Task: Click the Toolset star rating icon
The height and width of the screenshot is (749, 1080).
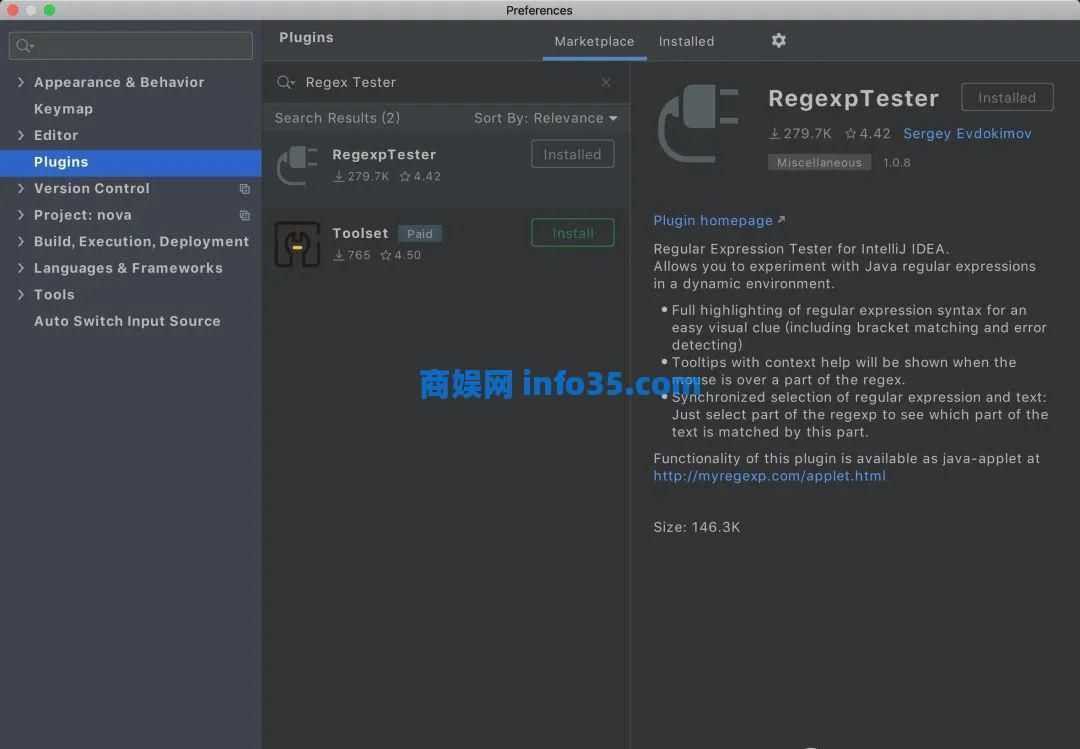Action: [x=386, y=255]
